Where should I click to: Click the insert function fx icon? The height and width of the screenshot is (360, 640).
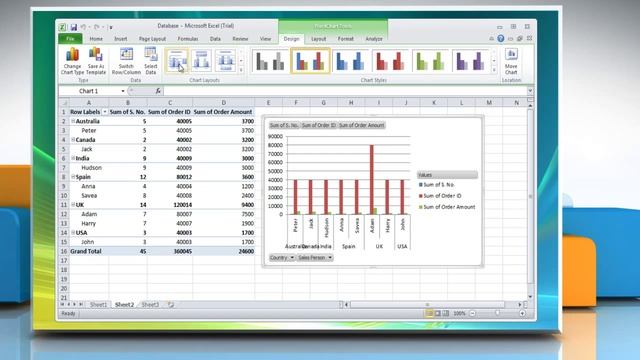[x=158, y=91]
